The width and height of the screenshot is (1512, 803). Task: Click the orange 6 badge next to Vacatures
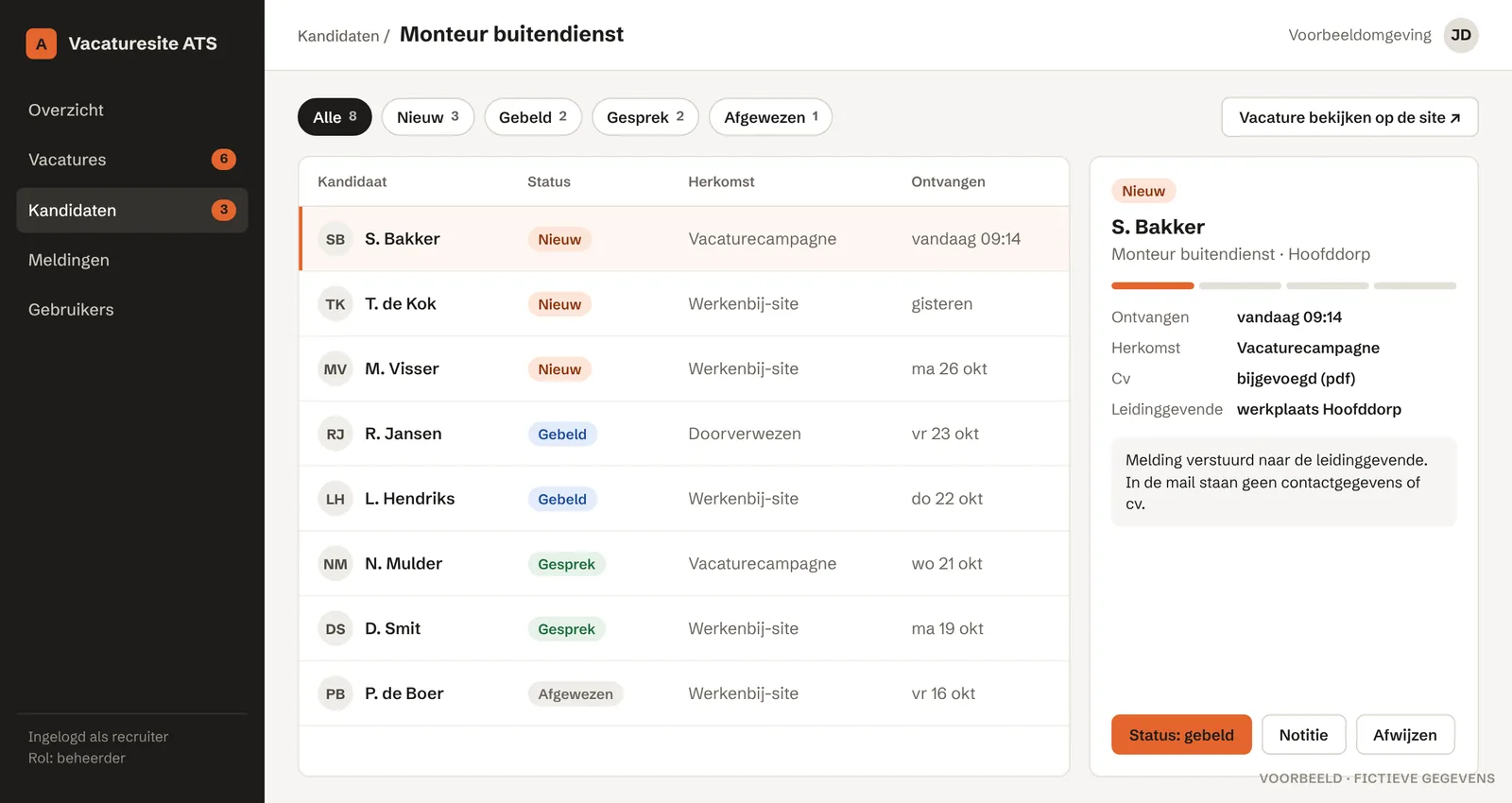[224, 159]
